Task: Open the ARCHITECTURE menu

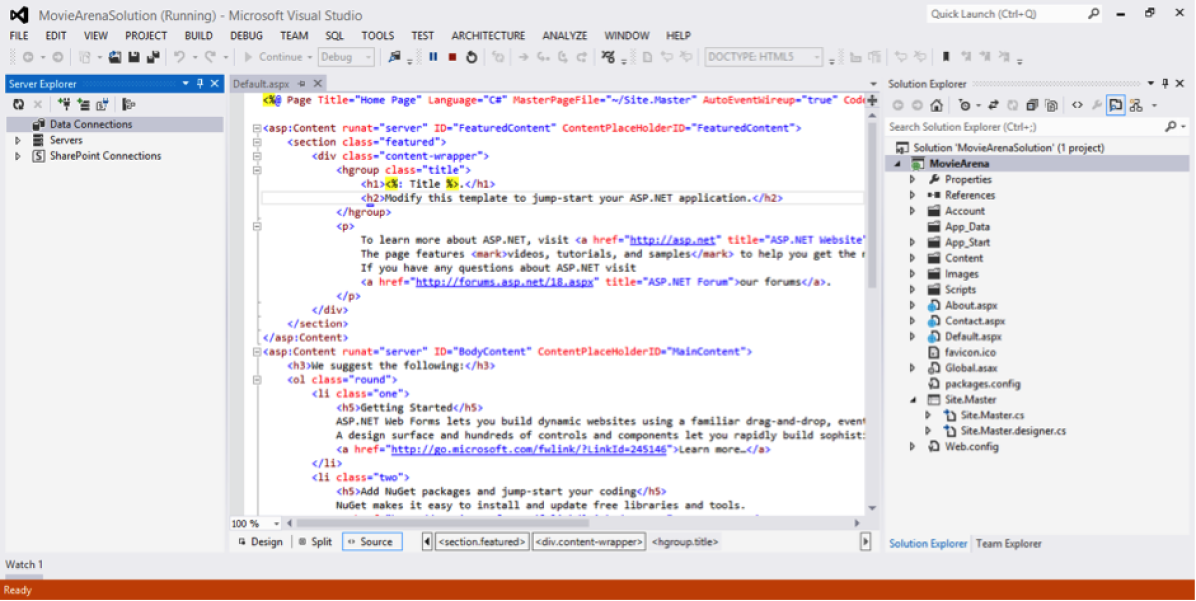Action: 488,36
